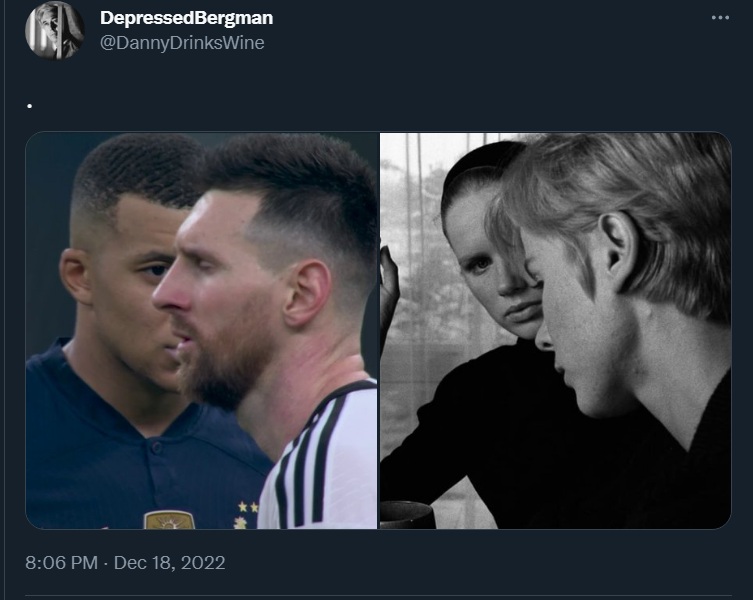Image resolution: width=753 pixels, height=600 pixels.
Task: Open the @DannyDrinksWine handle link
Action: 182,43
